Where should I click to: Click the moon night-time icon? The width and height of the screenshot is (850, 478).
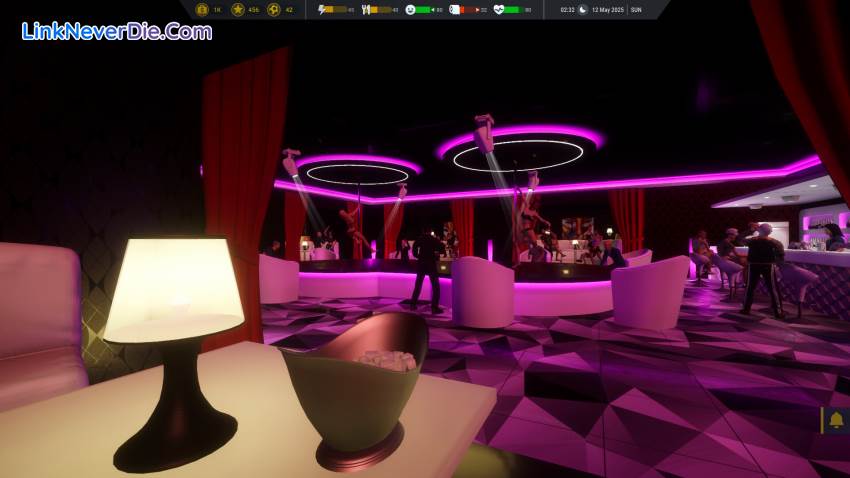click(583, 9)
